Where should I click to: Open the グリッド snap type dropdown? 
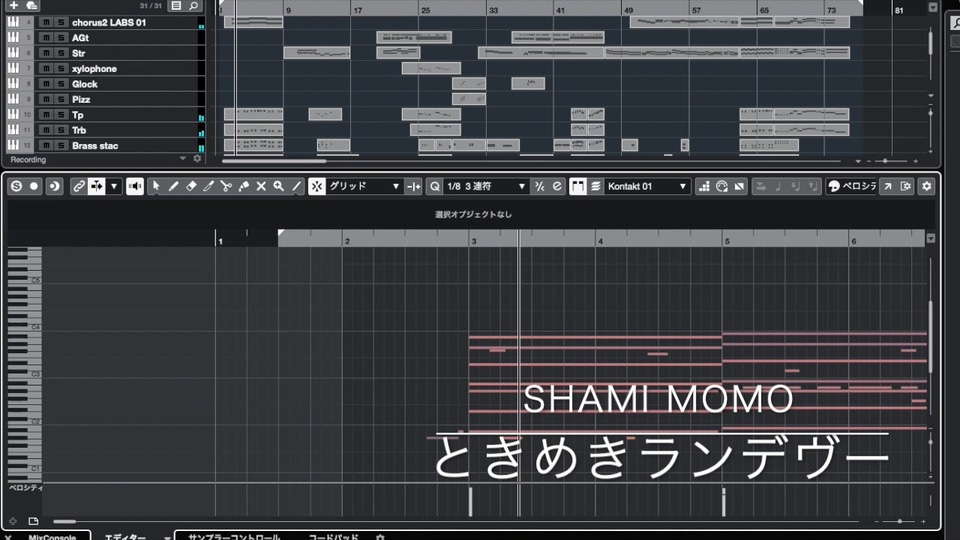pyautogui.click(x=365, y=186)
